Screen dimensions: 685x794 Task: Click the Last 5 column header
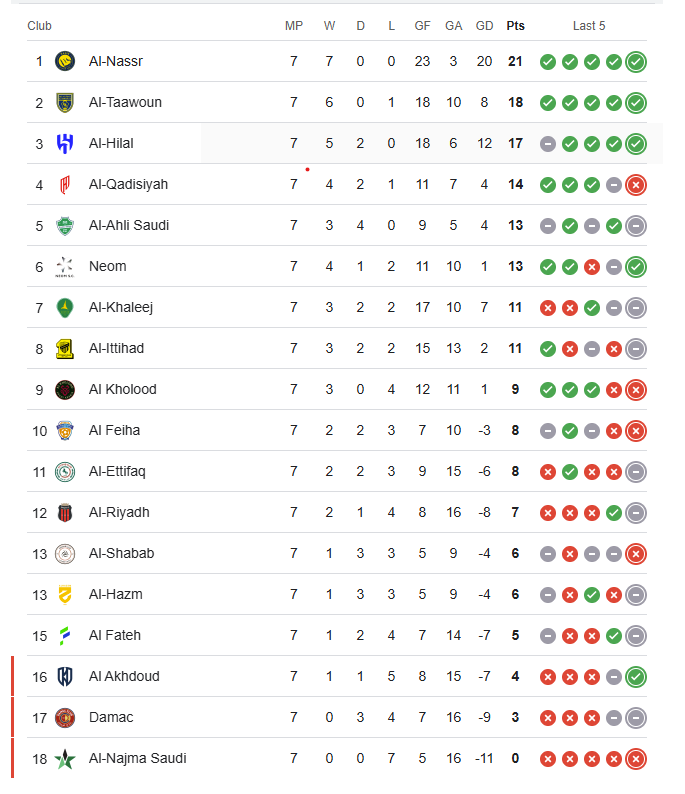(x=589, y=26)
